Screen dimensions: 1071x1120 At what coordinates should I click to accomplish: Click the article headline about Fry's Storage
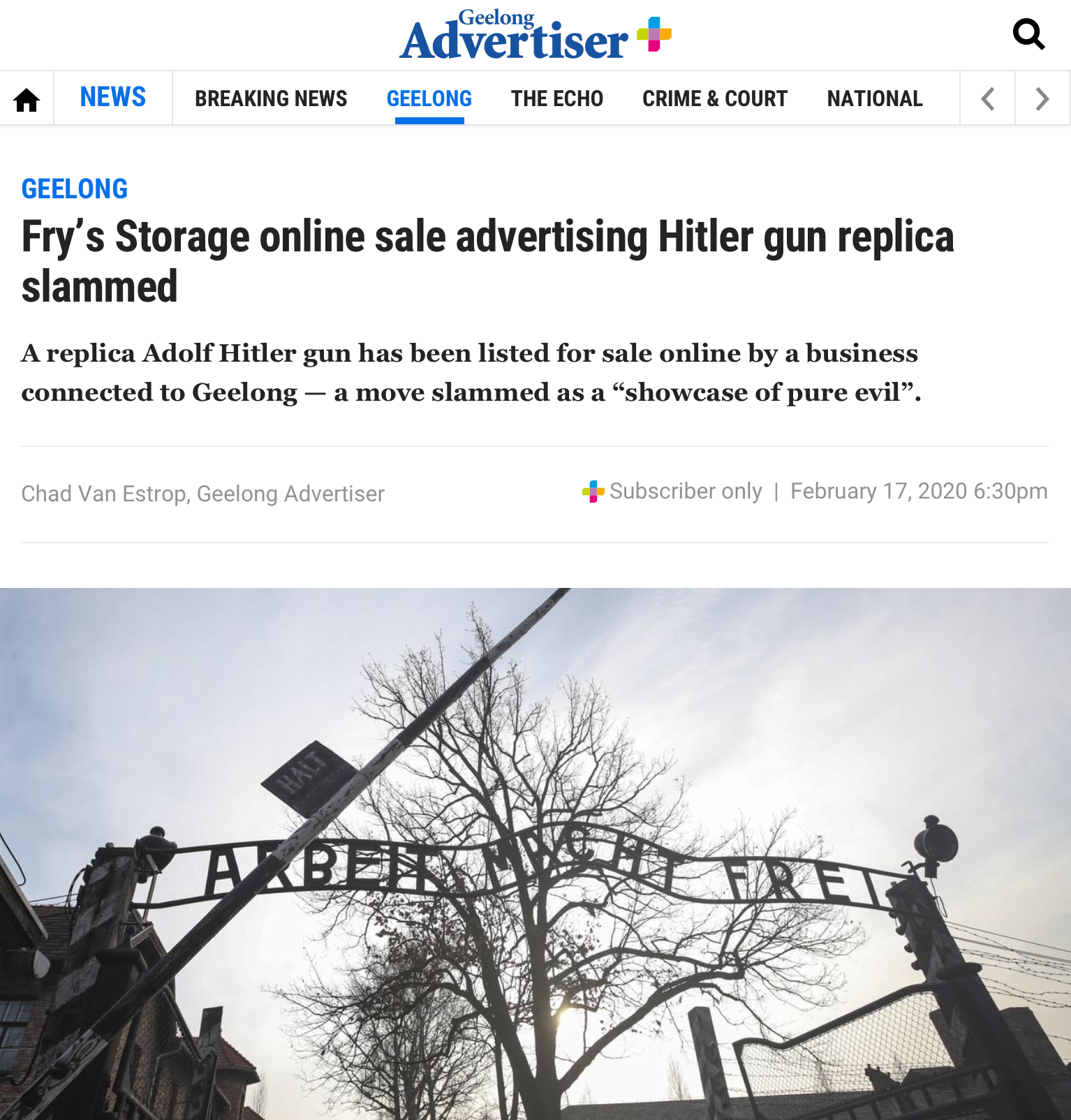[x=487, y=261]
